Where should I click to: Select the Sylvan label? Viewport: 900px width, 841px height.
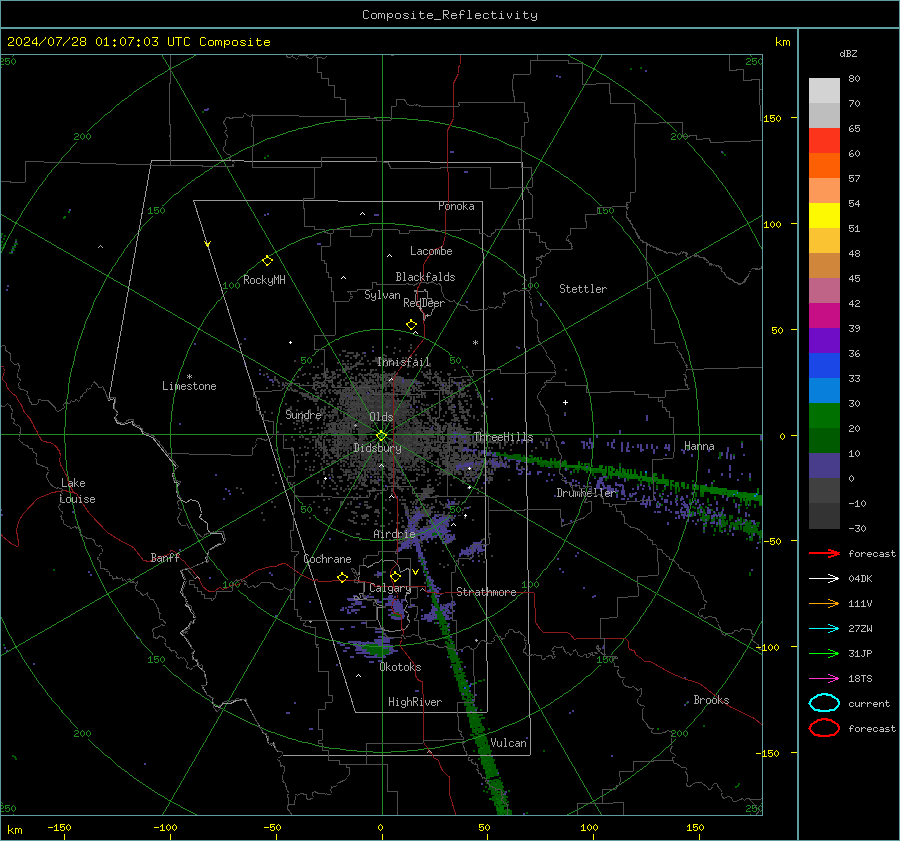tap(382, 295)
